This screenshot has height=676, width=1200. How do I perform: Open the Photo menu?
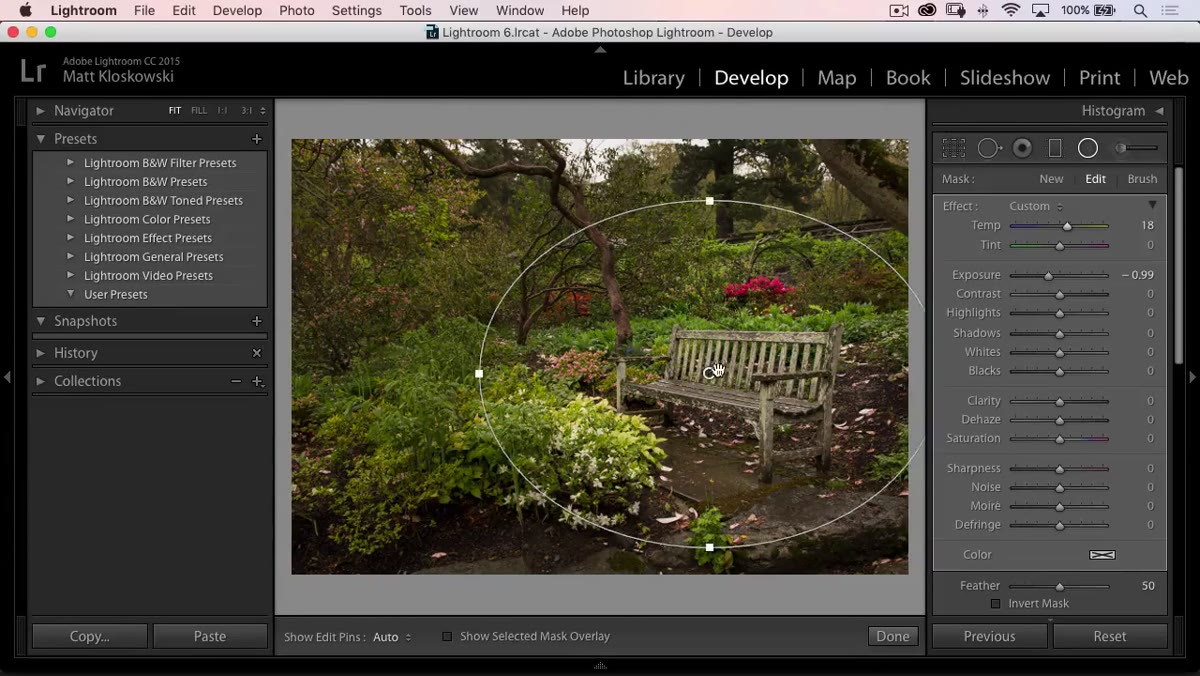[x=297, y=10]
